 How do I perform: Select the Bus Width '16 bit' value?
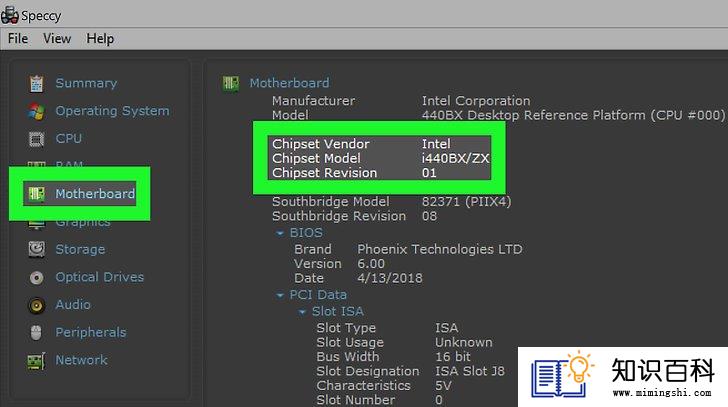[453, 357]
